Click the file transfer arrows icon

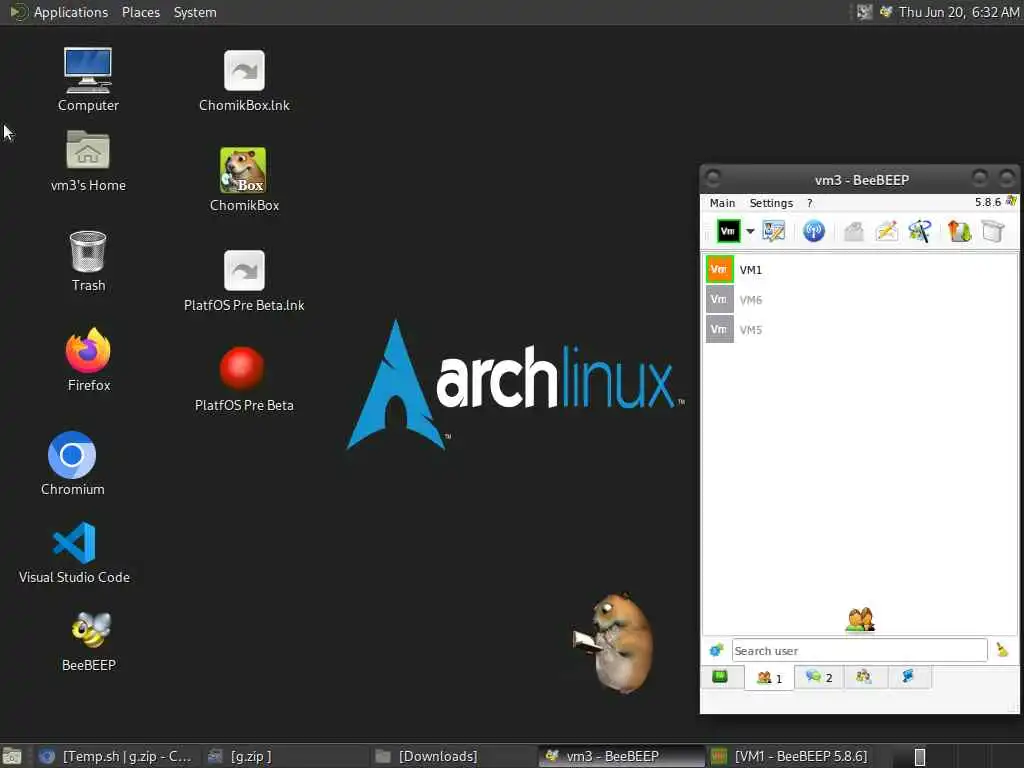(959, 231)
